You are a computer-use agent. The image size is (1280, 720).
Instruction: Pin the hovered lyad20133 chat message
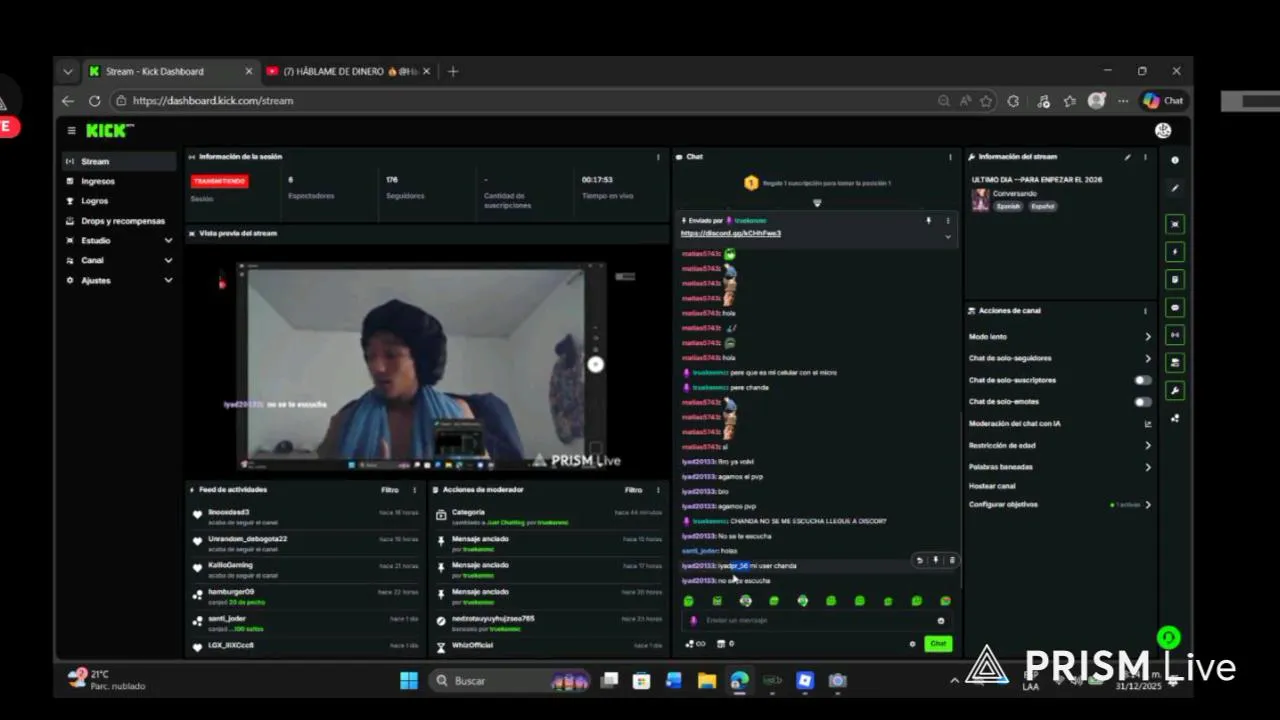click(x=936, y=561)
